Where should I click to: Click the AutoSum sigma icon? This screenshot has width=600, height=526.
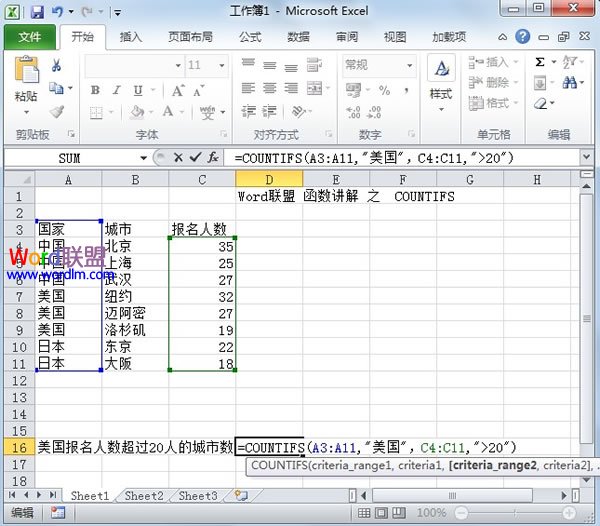click(x=540, y=62)
